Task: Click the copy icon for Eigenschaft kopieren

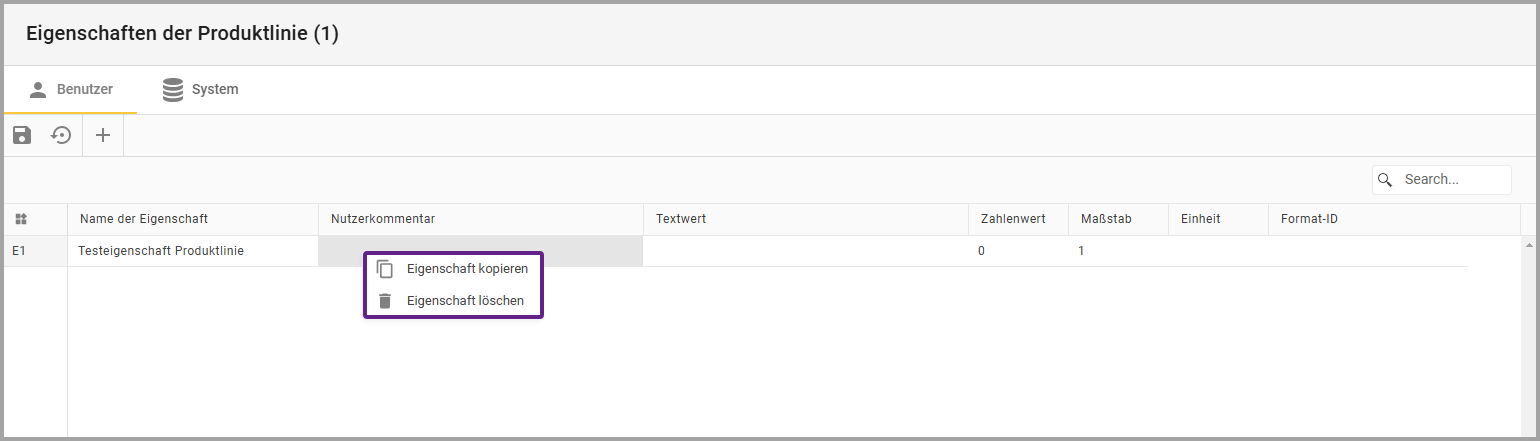Action: click(x=385, y=269)
